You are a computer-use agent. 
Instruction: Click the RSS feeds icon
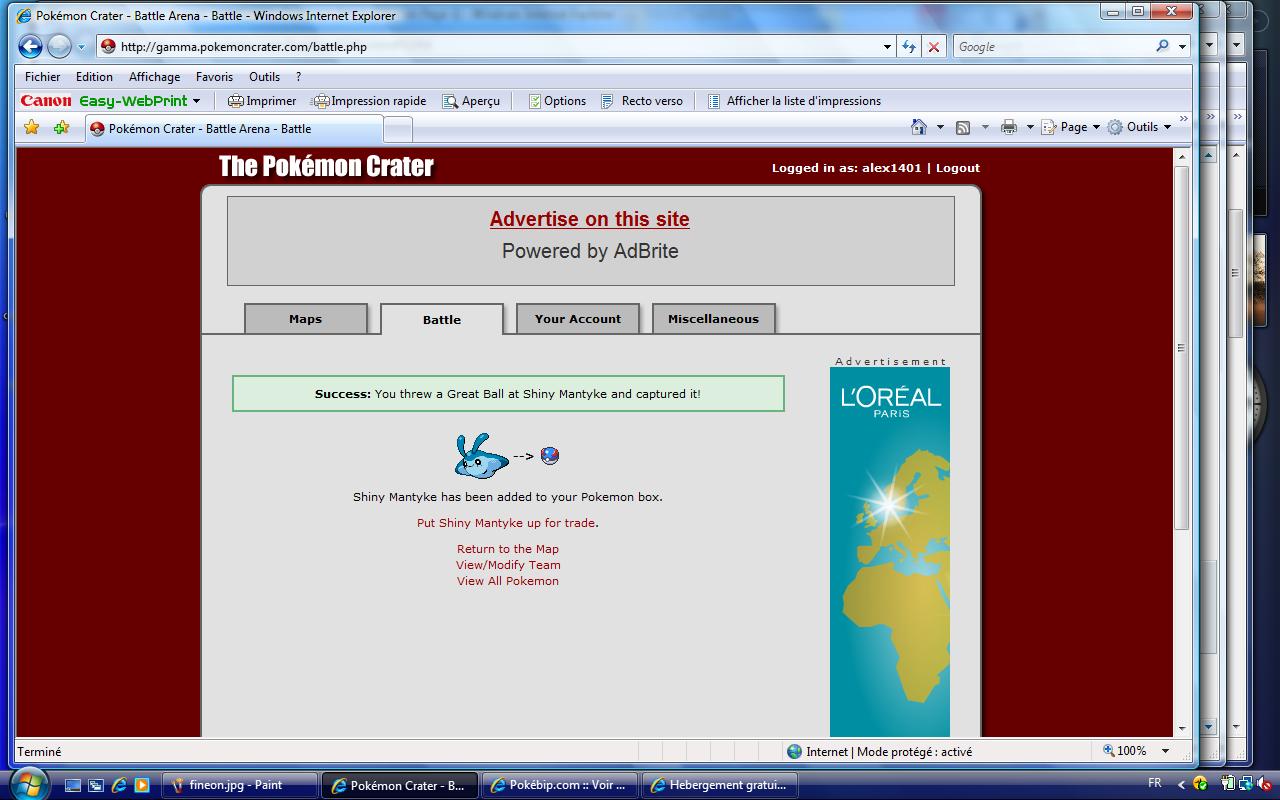(x=963, y=127)
